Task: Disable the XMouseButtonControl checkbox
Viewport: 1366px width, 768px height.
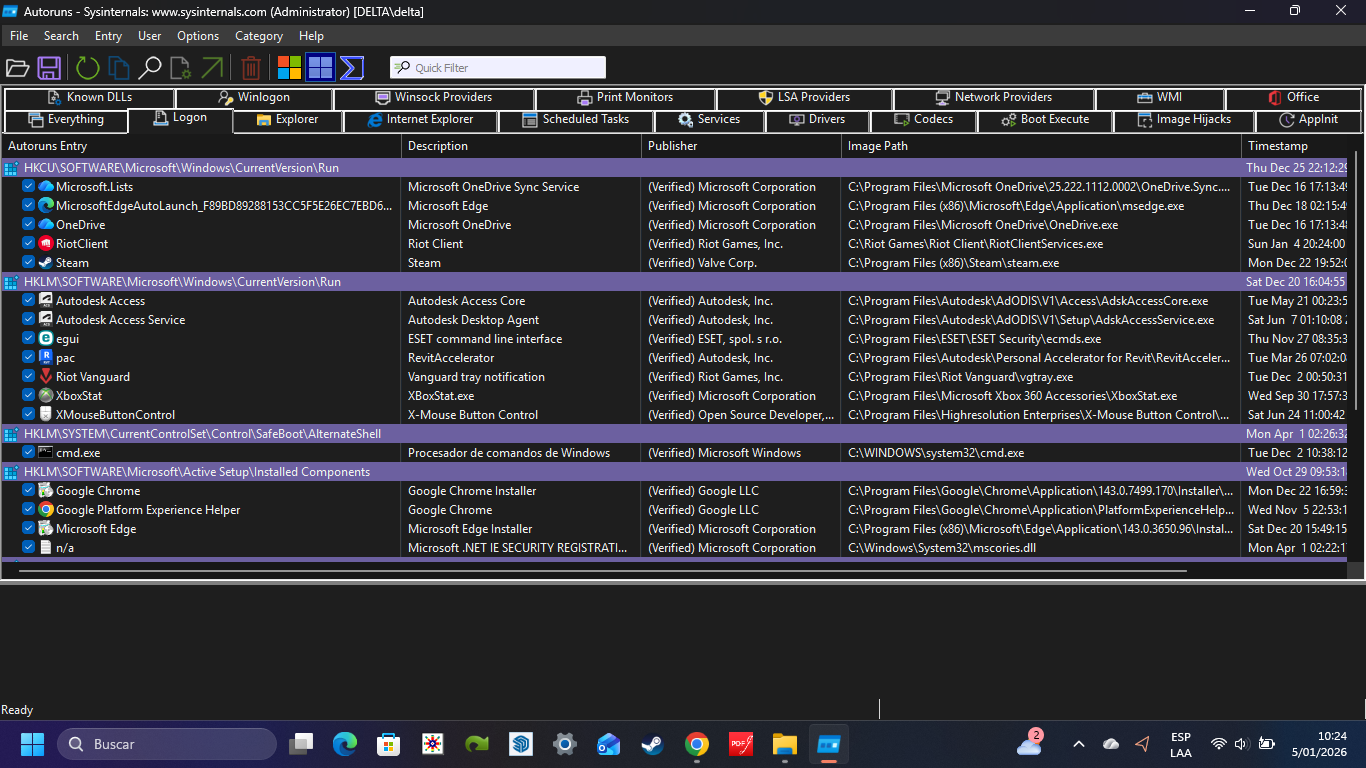Action: pyautogui.click(x=29, y=415)
